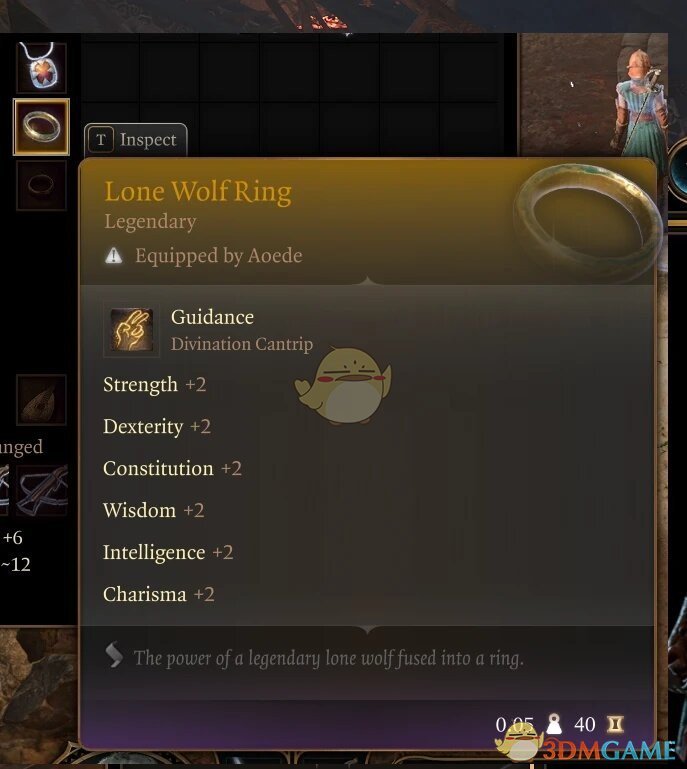Click the T Inspect button
The width and height of the screenshot is (687, 769).
point(135,140)
